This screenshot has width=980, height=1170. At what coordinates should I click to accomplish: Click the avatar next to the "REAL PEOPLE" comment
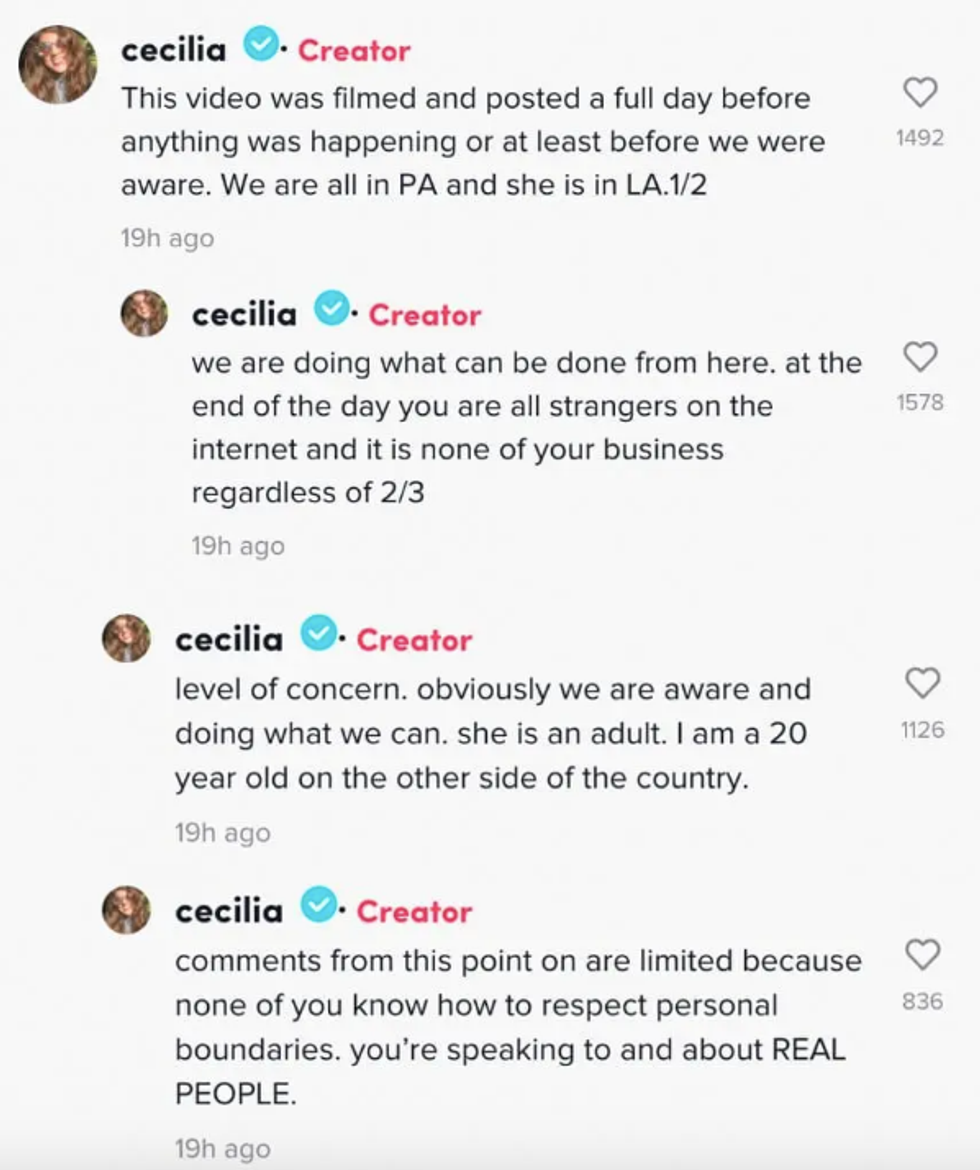(x=128, y=910)
